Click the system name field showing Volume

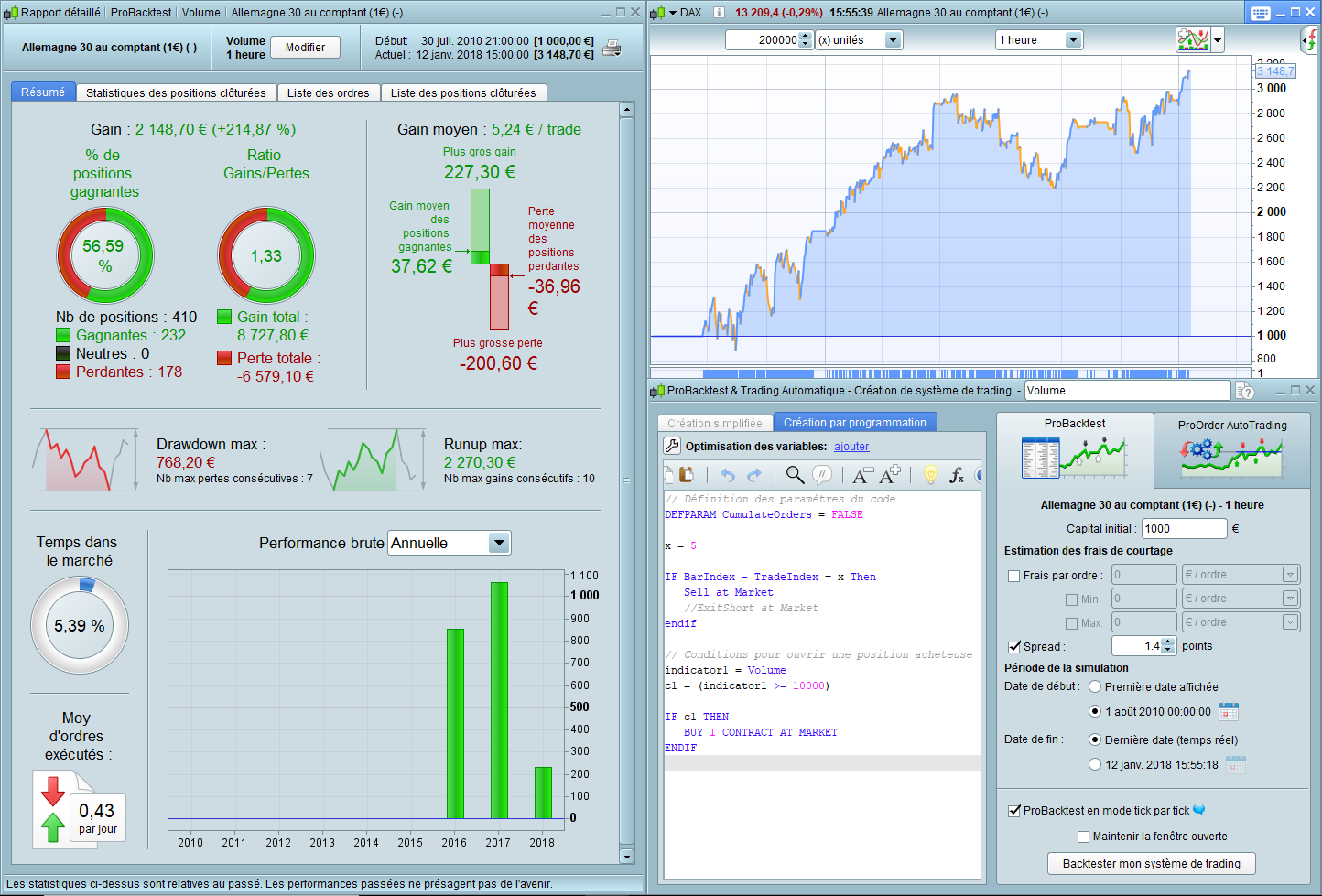pos(1128,391)
